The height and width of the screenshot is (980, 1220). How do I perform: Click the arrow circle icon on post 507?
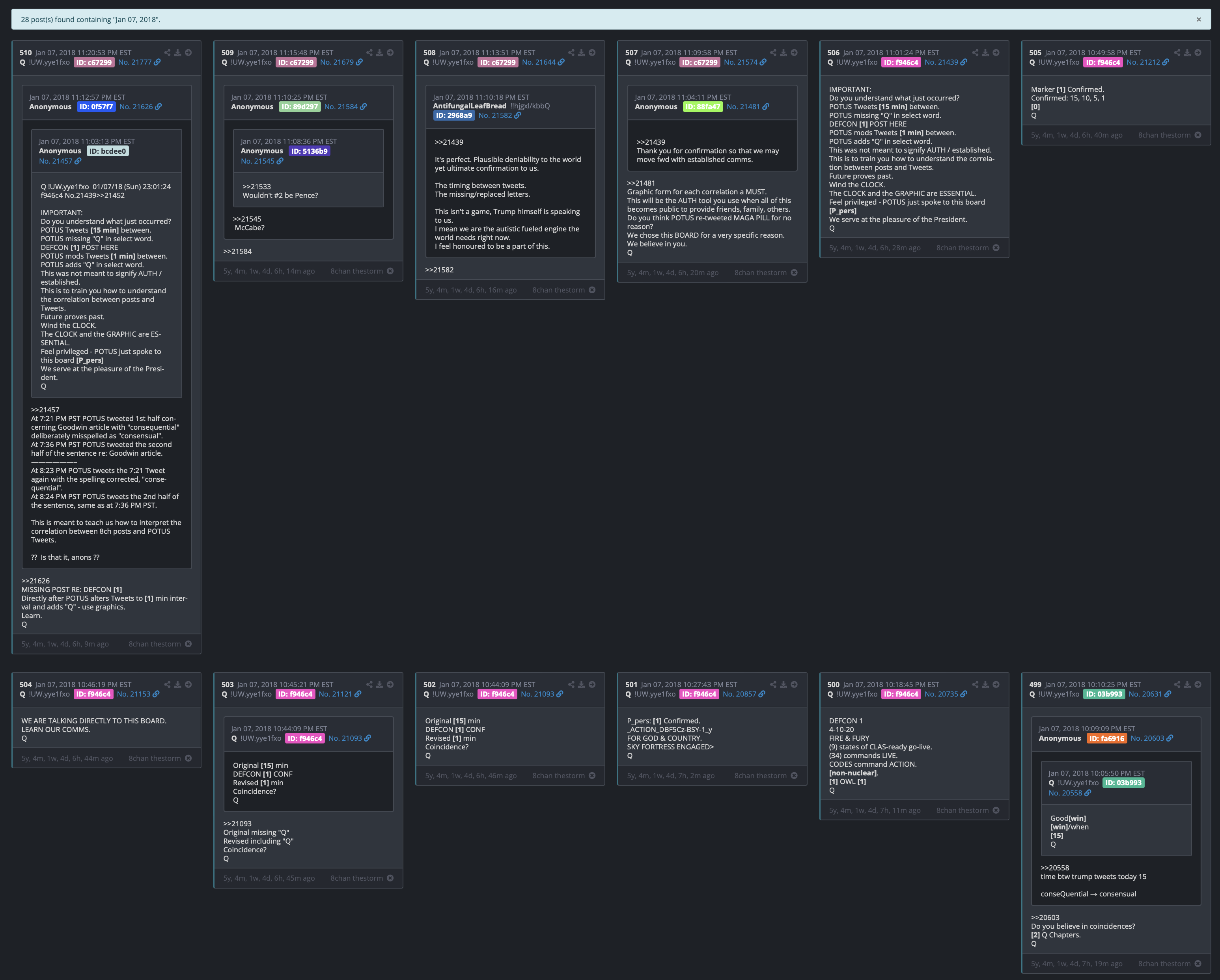click(794, 52)
